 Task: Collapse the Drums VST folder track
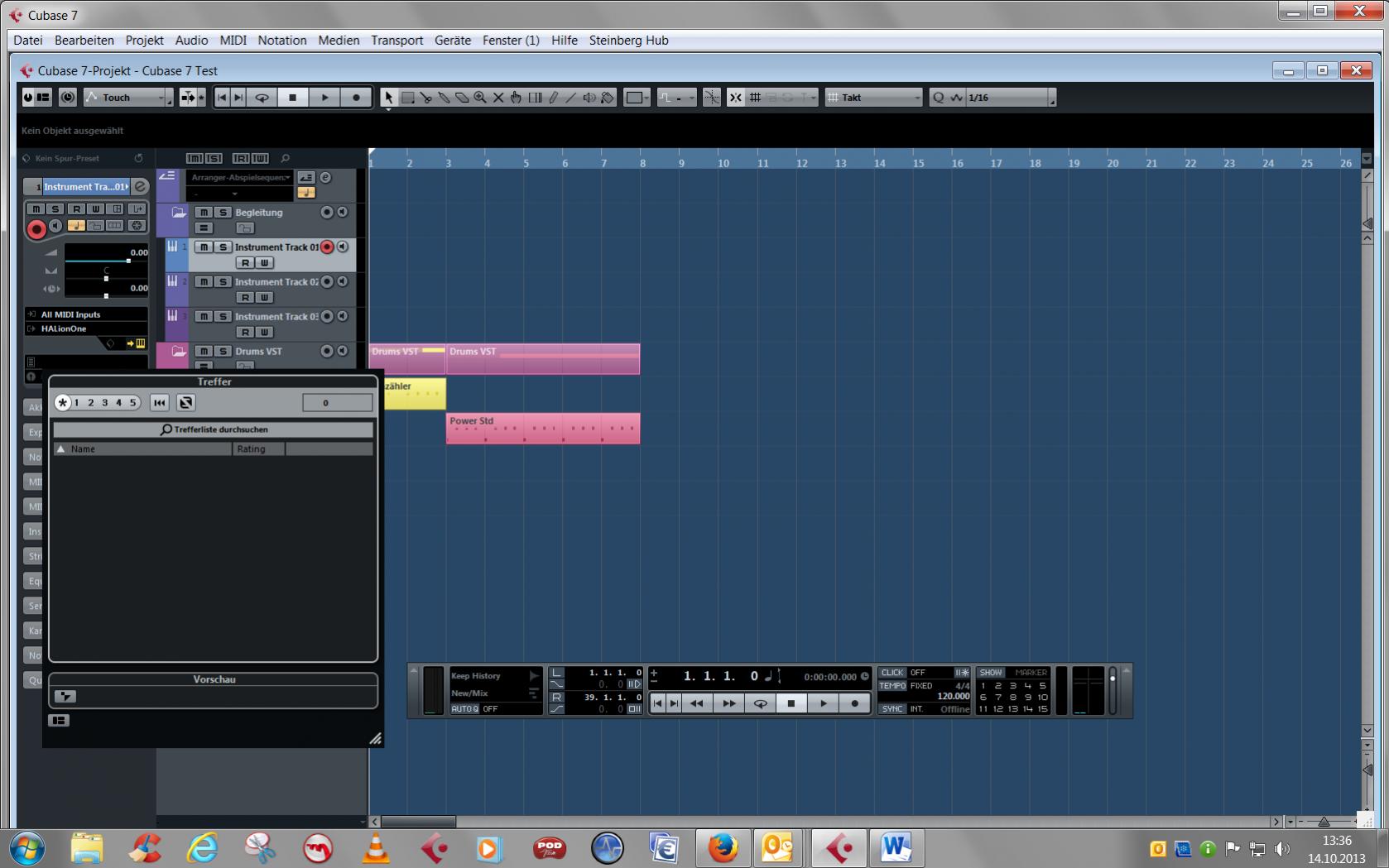pos(178,352)
